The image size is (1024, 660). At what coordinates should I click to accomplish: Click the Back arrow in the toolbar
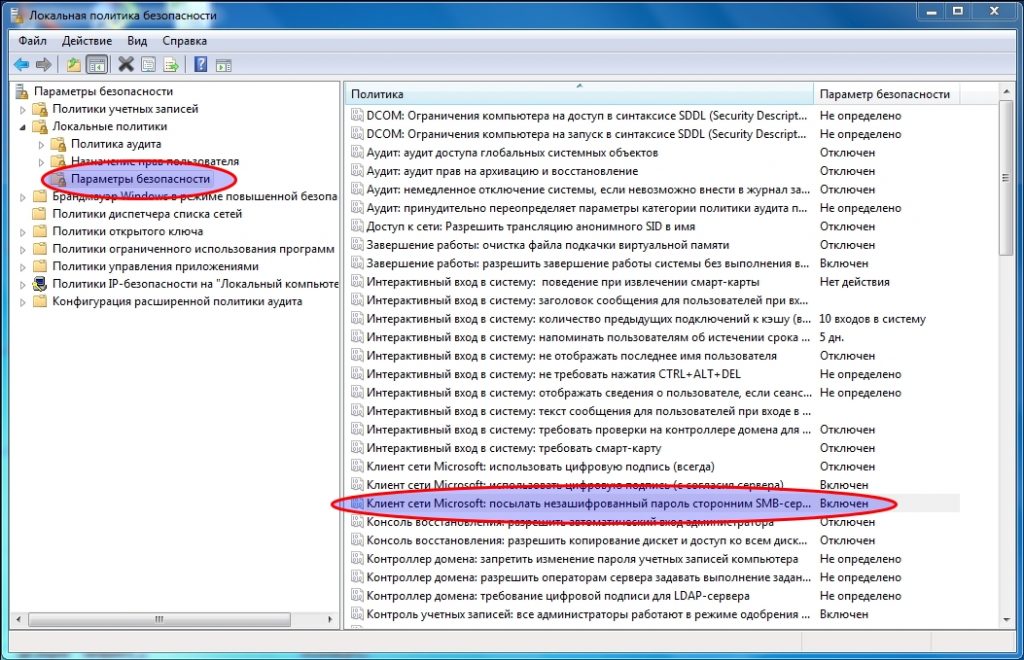click(22, 65)
